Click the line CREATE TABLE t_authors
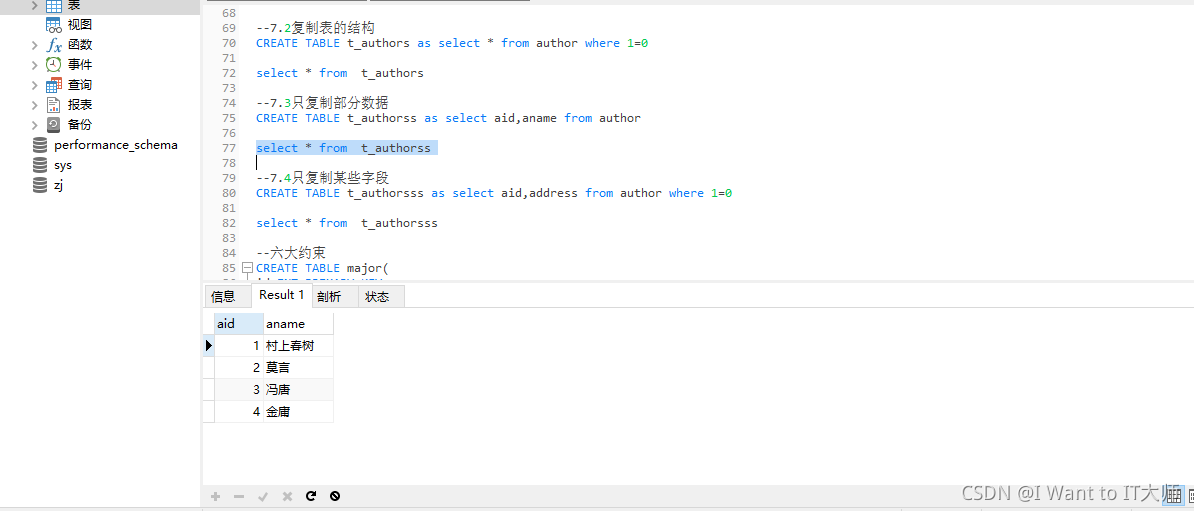 (x=452, y=43)
